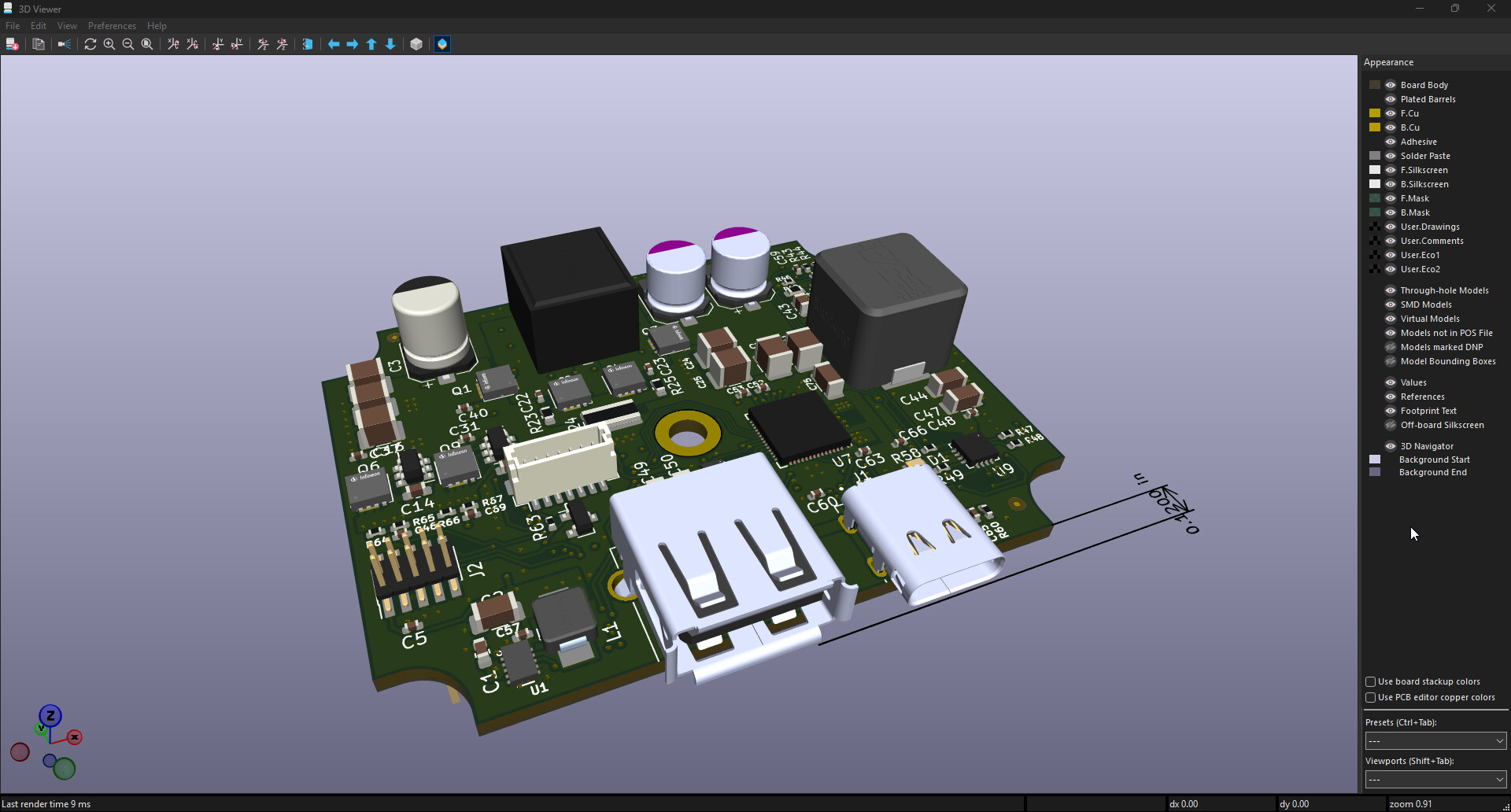The image size is (1511, 812).
Task: Click the Zoom out magnifier icon
Action: coord(128,44)
